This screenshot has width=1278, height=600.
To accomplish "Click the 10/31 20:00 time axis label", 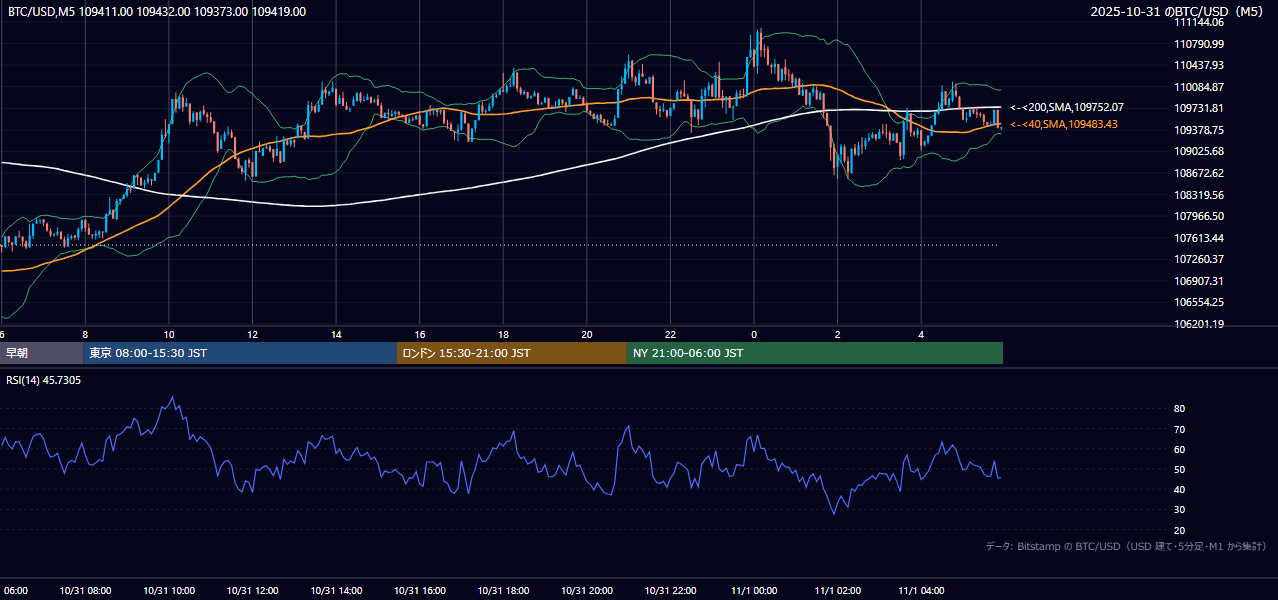I will tap(586, 591).
